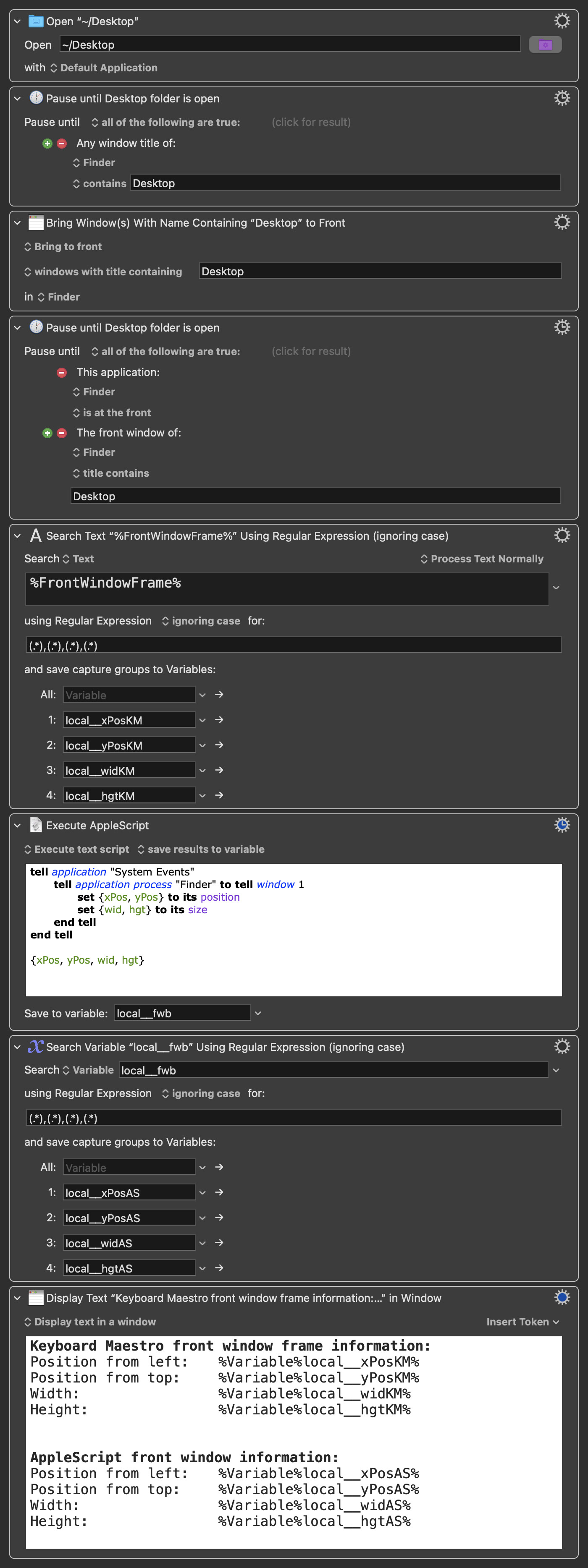The height and width of the screenshot is (1568, 588).
Task: Click '(click for result)' in first Pause until
Action: pyautogui.click(x=311, y=123)
